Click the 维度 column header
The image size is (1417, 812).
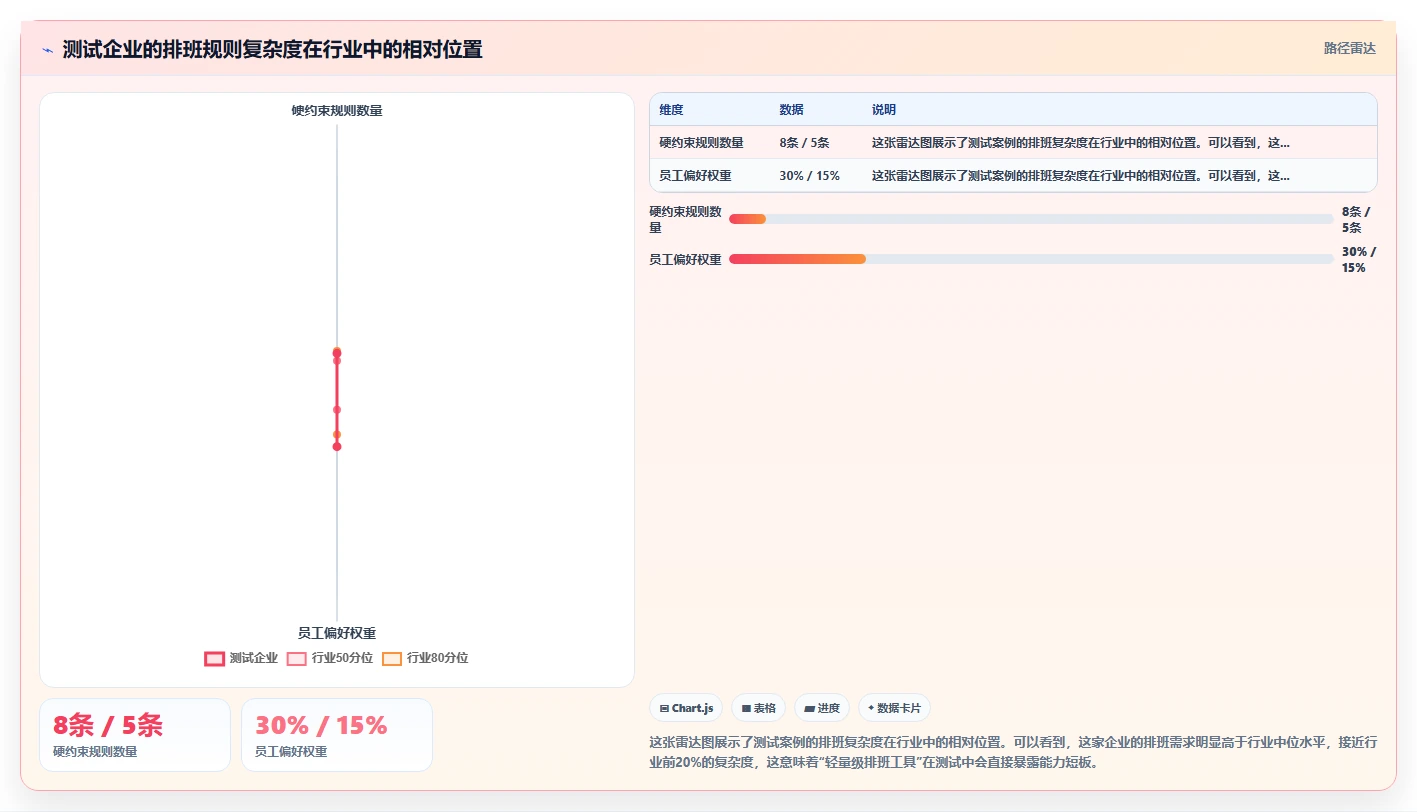pos(672,110)
